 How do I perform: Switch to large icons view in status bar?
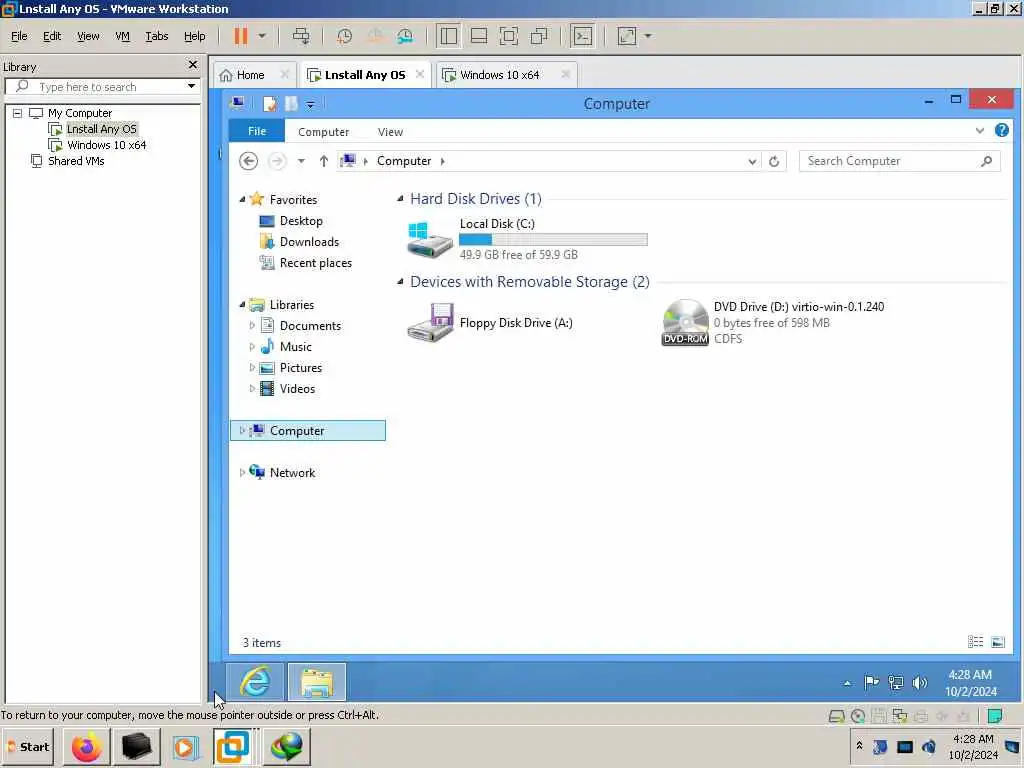(997, 642)
